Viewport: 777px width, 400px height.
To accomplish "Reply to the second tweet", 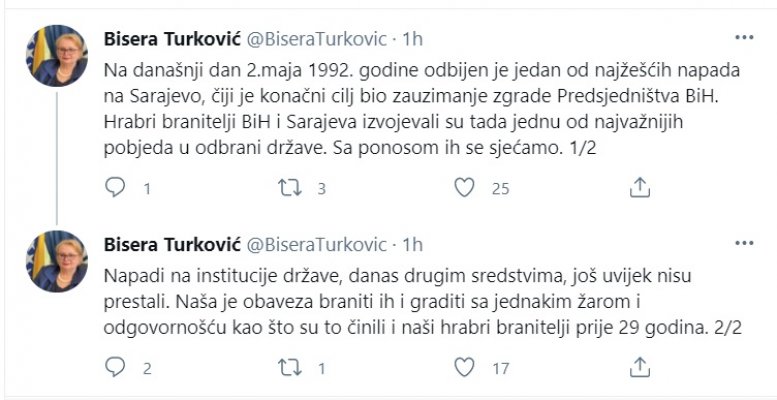I will (x=116, y=368).
